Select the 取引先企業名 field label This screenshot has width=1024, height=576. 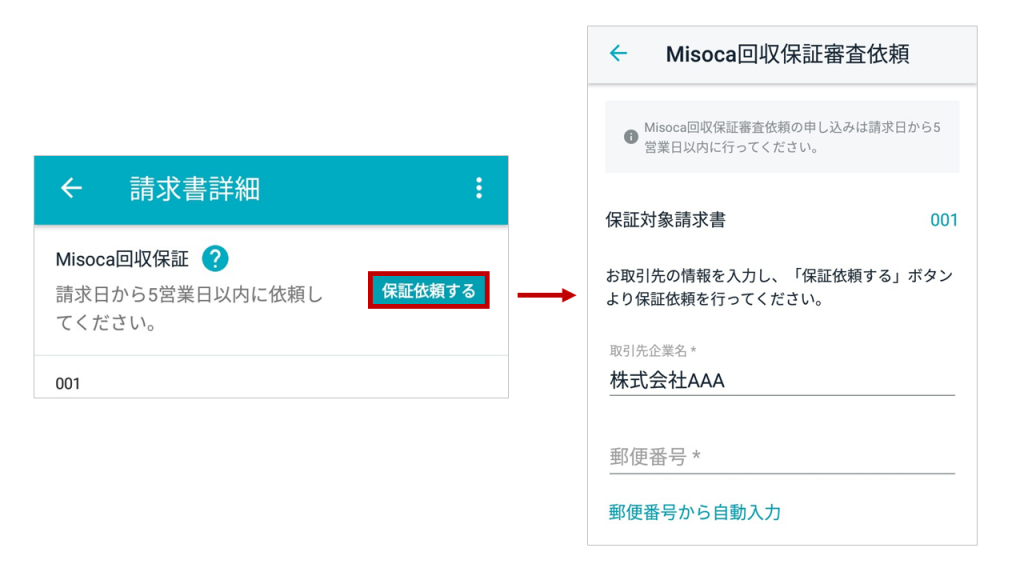[652, 351]
